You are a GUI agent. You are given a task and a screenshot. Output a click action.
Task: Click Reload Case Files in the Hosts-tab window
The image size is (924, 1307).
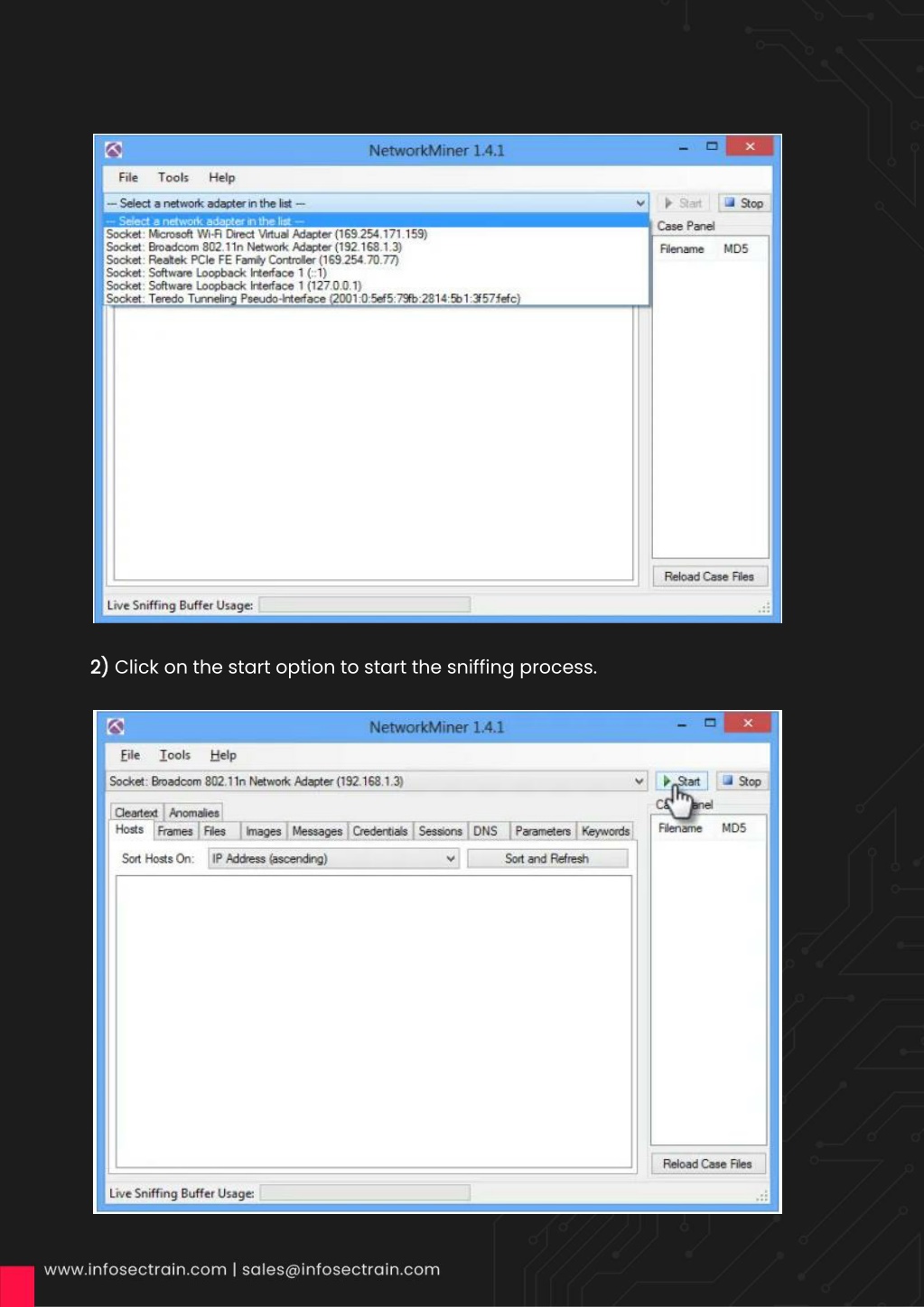click(x=707, y=1163)
